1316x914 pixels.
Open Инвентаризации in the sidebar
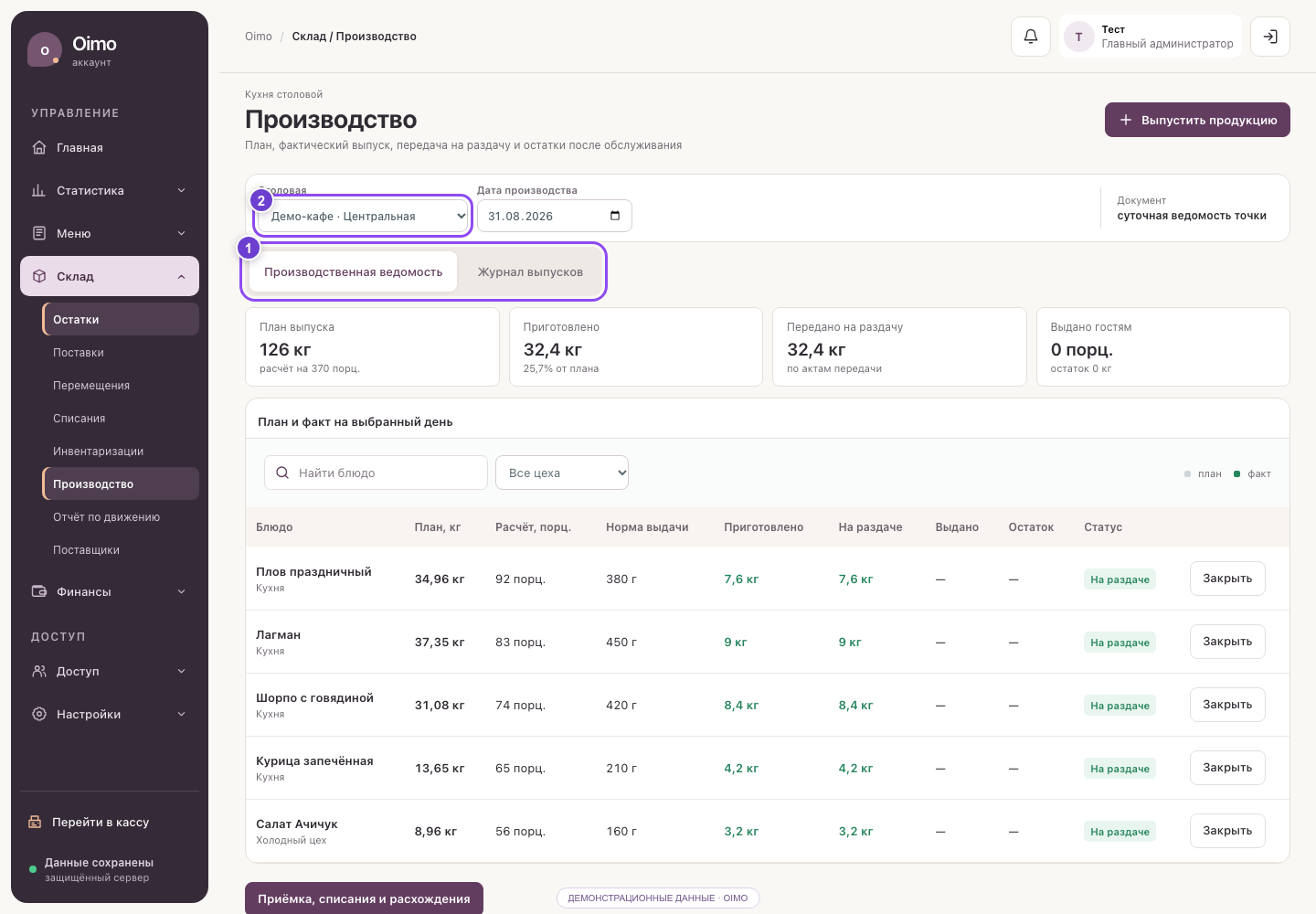(121, 451)
